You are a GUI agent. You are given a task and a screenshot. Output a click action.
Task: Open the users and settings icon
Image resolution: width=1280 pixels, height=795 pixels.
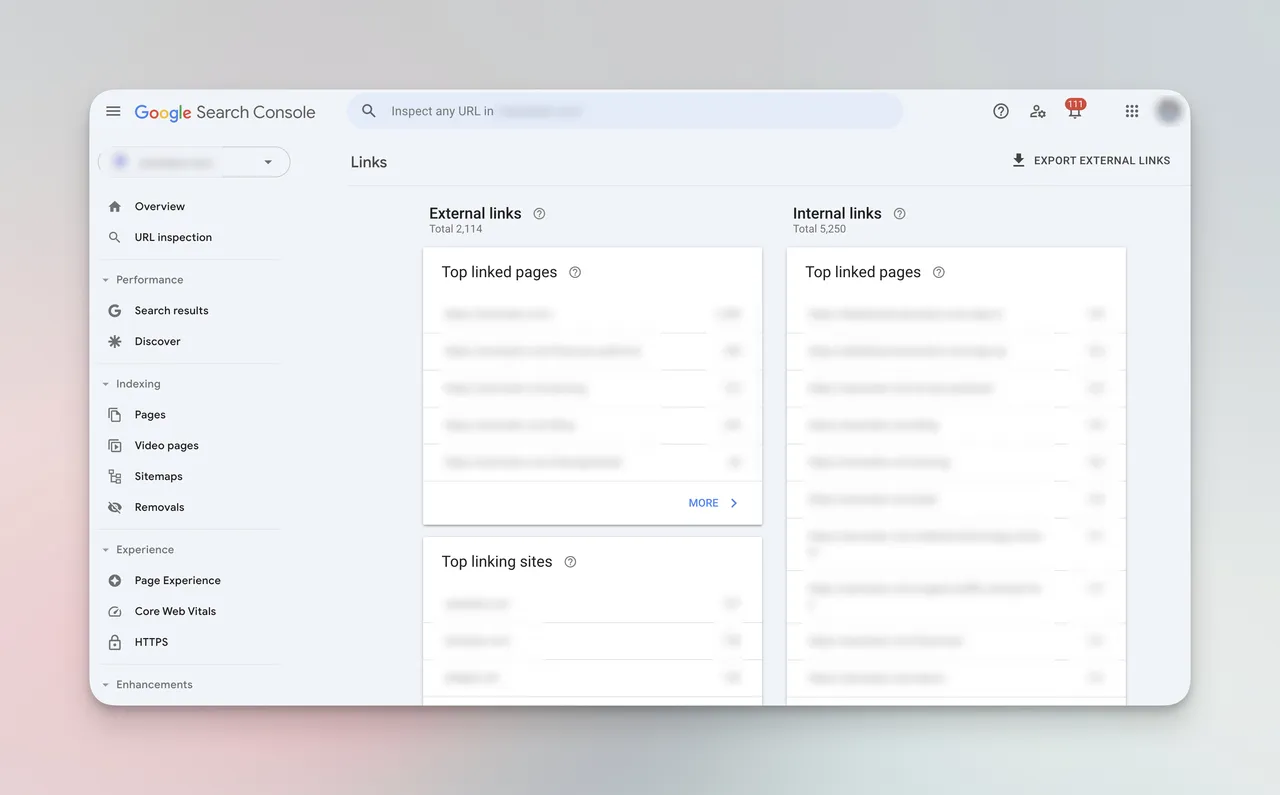1038,111
